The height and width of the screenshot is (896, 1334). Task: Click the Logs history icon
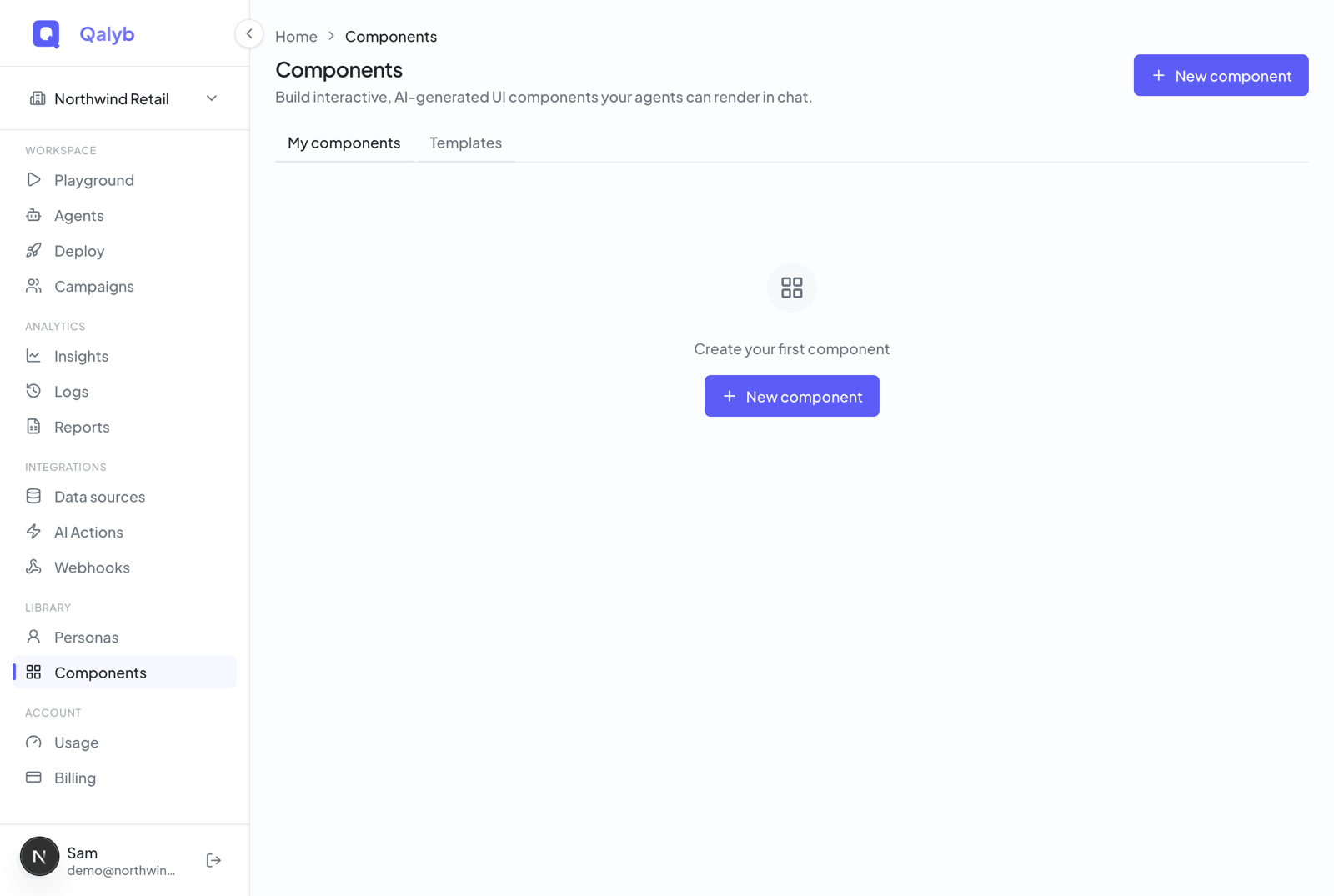pos(33,391)
